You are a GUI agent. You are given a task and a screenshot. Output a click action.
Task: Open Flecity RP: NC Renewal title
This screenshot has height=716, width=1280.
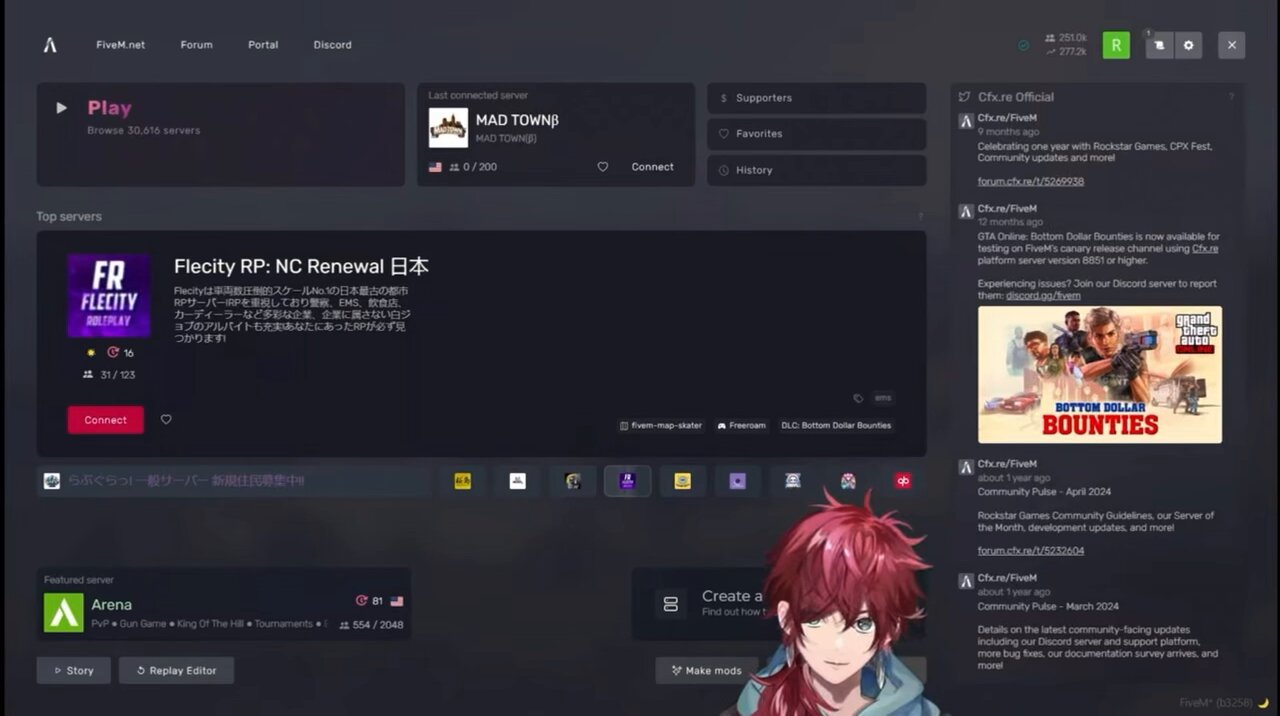pyautogui.click(x=301, y=266)
